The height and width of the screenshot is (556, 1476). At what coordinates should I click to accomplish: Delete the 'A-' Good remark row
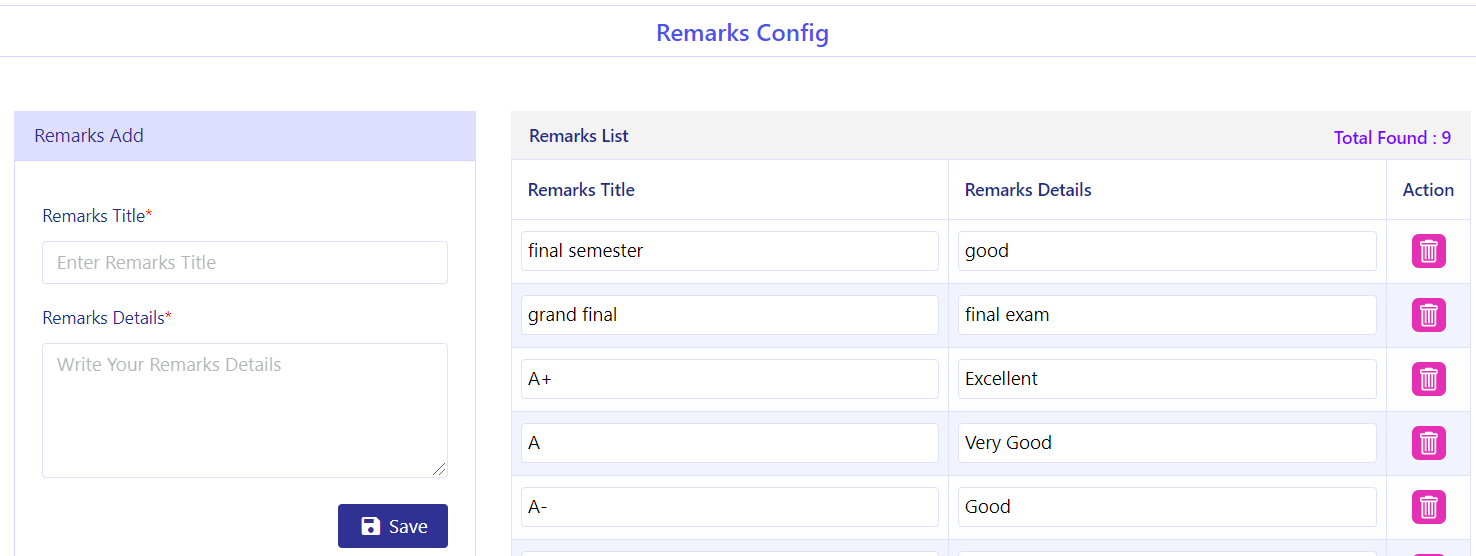[1428, 507]
